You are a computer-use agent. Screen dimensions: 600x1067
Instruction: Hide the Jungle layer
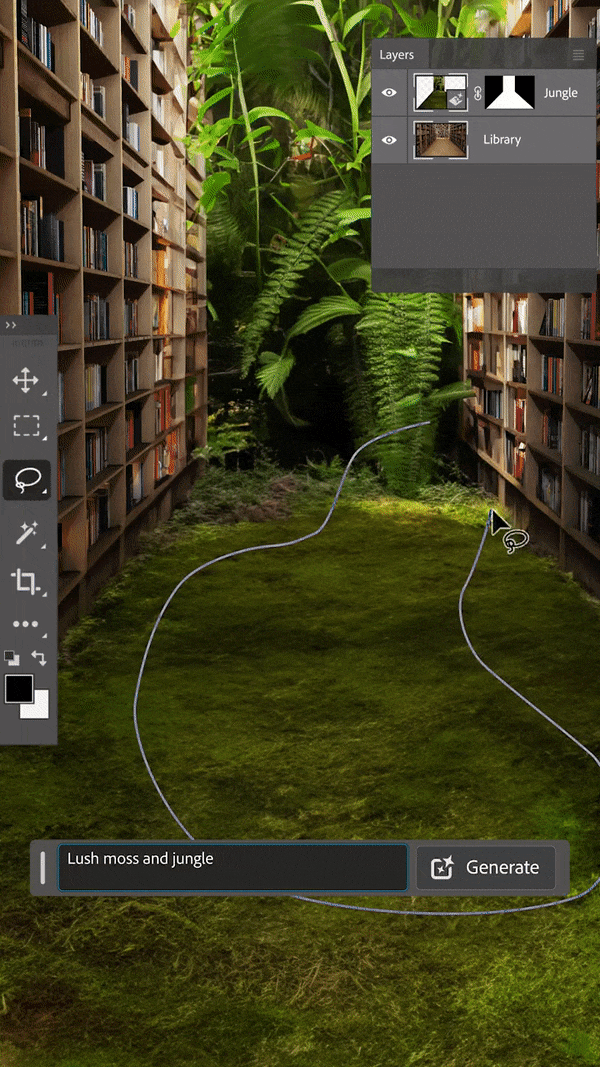click(x=389, y=93)
